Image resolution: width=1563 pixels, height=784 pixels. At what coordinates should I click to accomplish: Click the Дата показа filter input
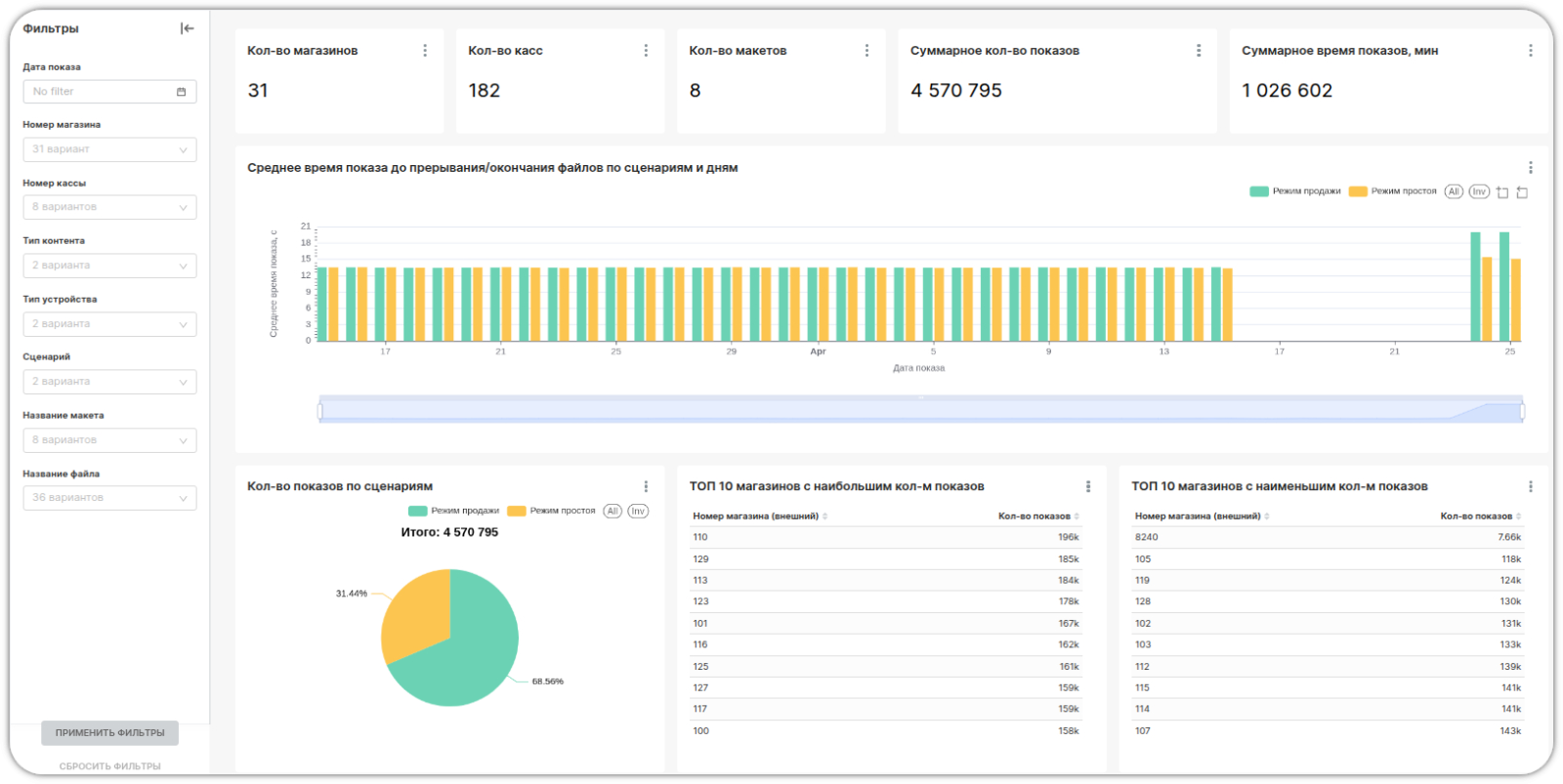(x=109, y=92)
